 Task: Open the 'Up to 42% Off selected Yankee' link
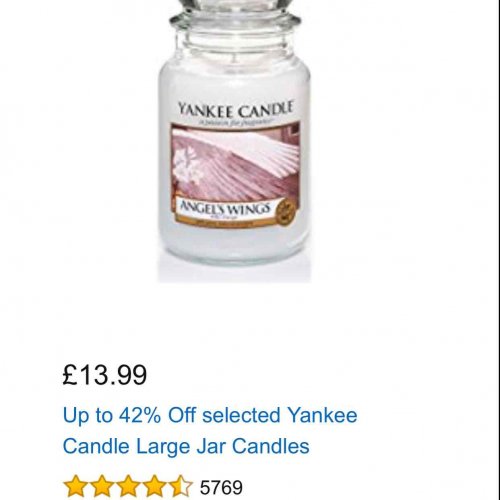coord(210,416)
